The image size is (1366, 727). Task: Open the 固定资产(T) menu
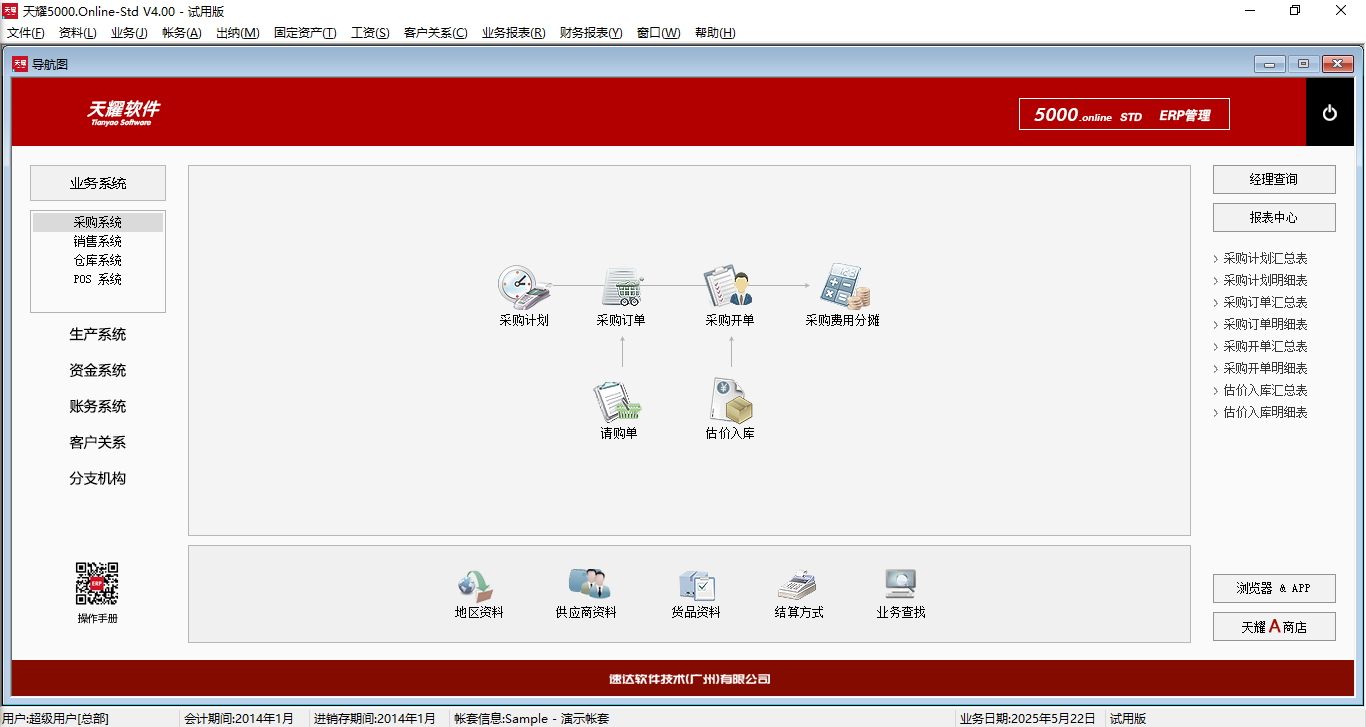click(305, 33)
